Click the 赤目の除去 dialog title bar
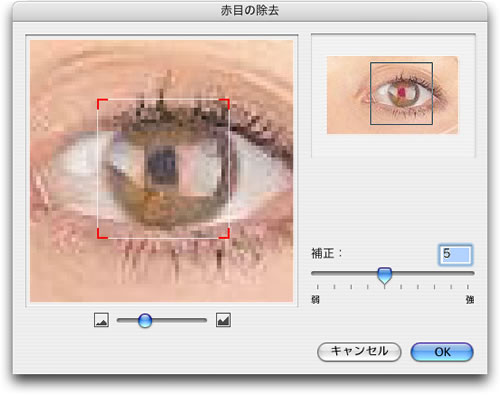This screenshot has width=500, height=395. (x=250, y=11)
